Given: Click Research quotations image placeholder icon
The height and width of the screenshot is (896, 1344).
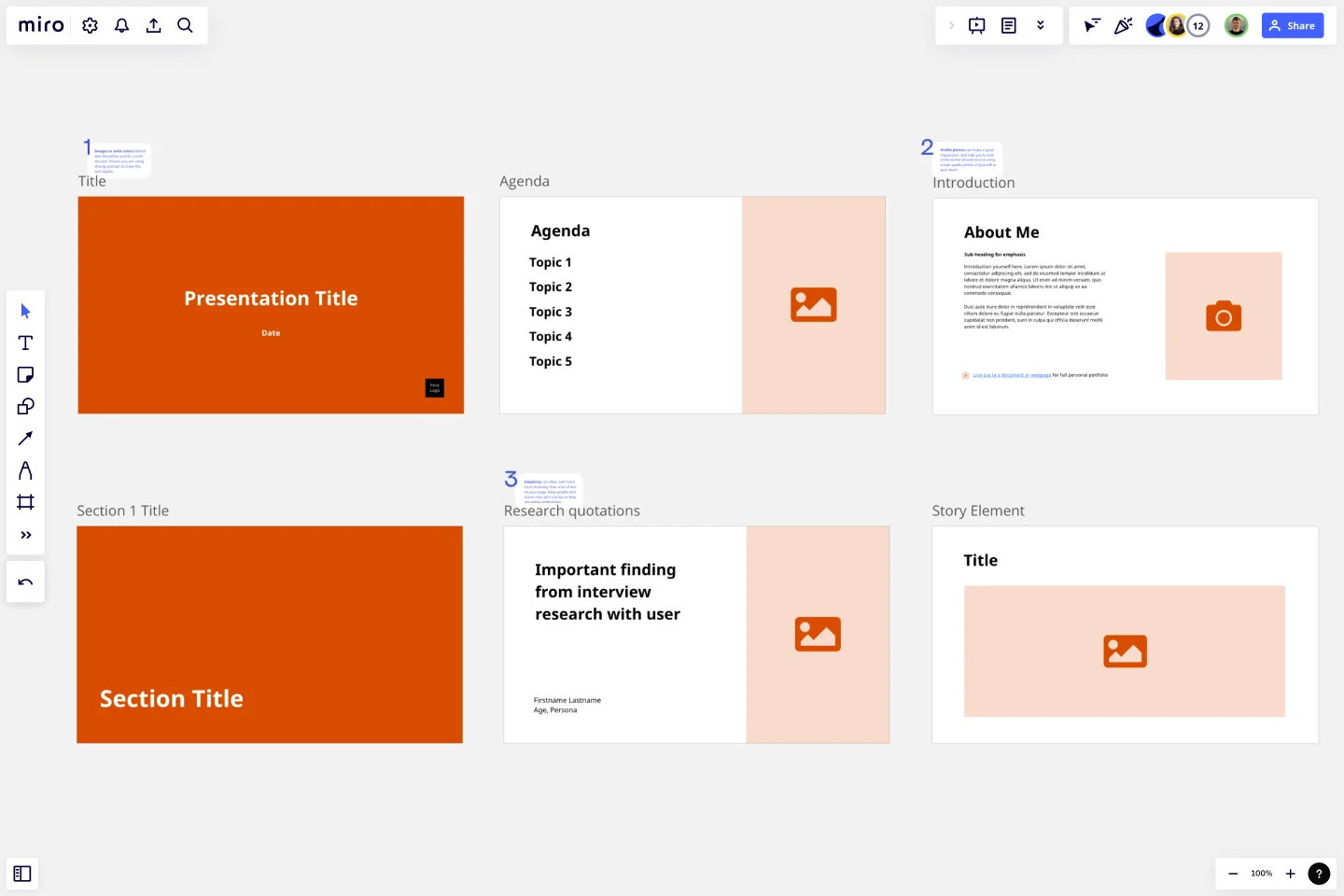Looking at the screenshot, I should (818, 635).
